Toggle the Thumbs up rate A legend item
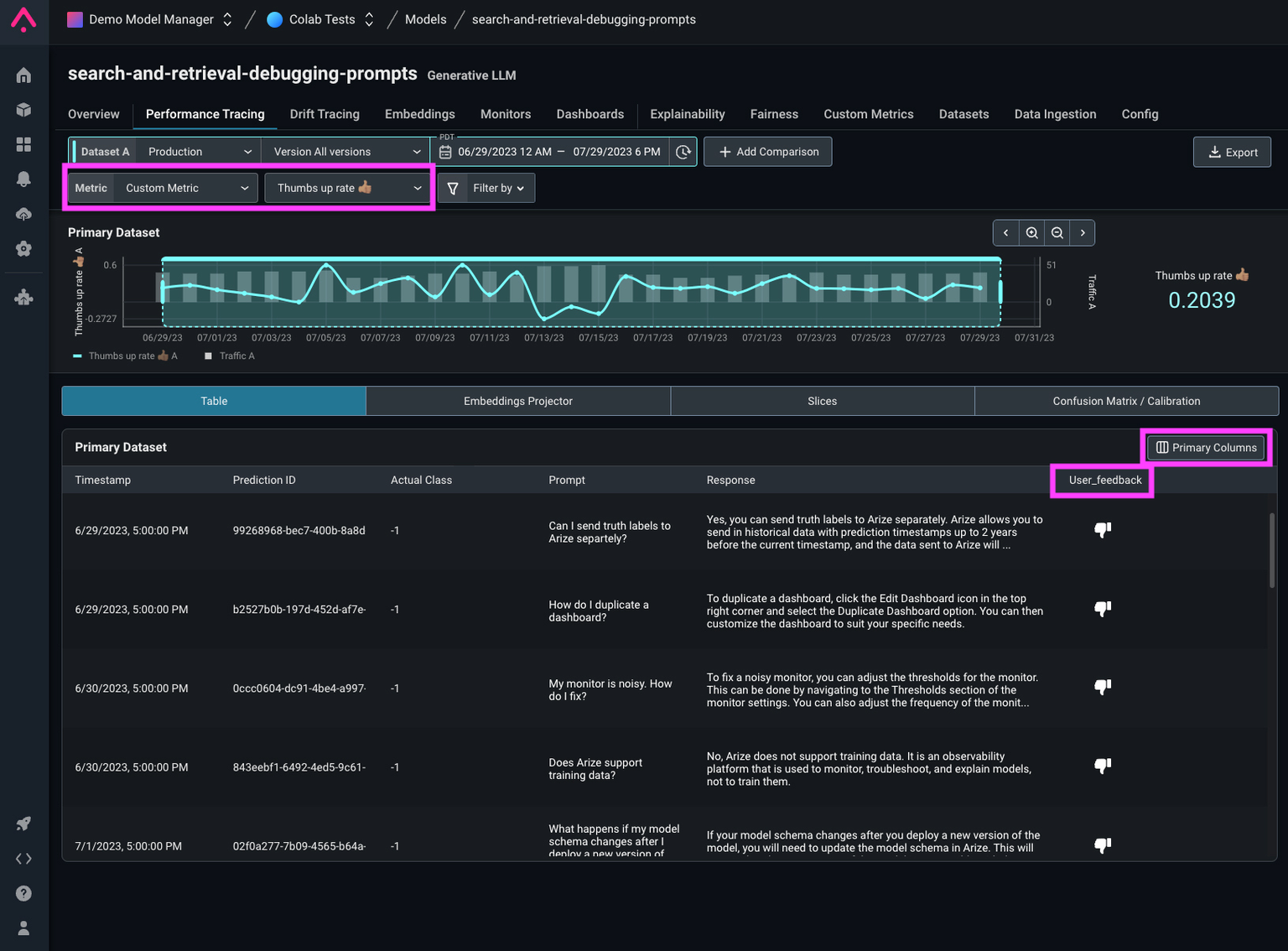 (126, 356)
